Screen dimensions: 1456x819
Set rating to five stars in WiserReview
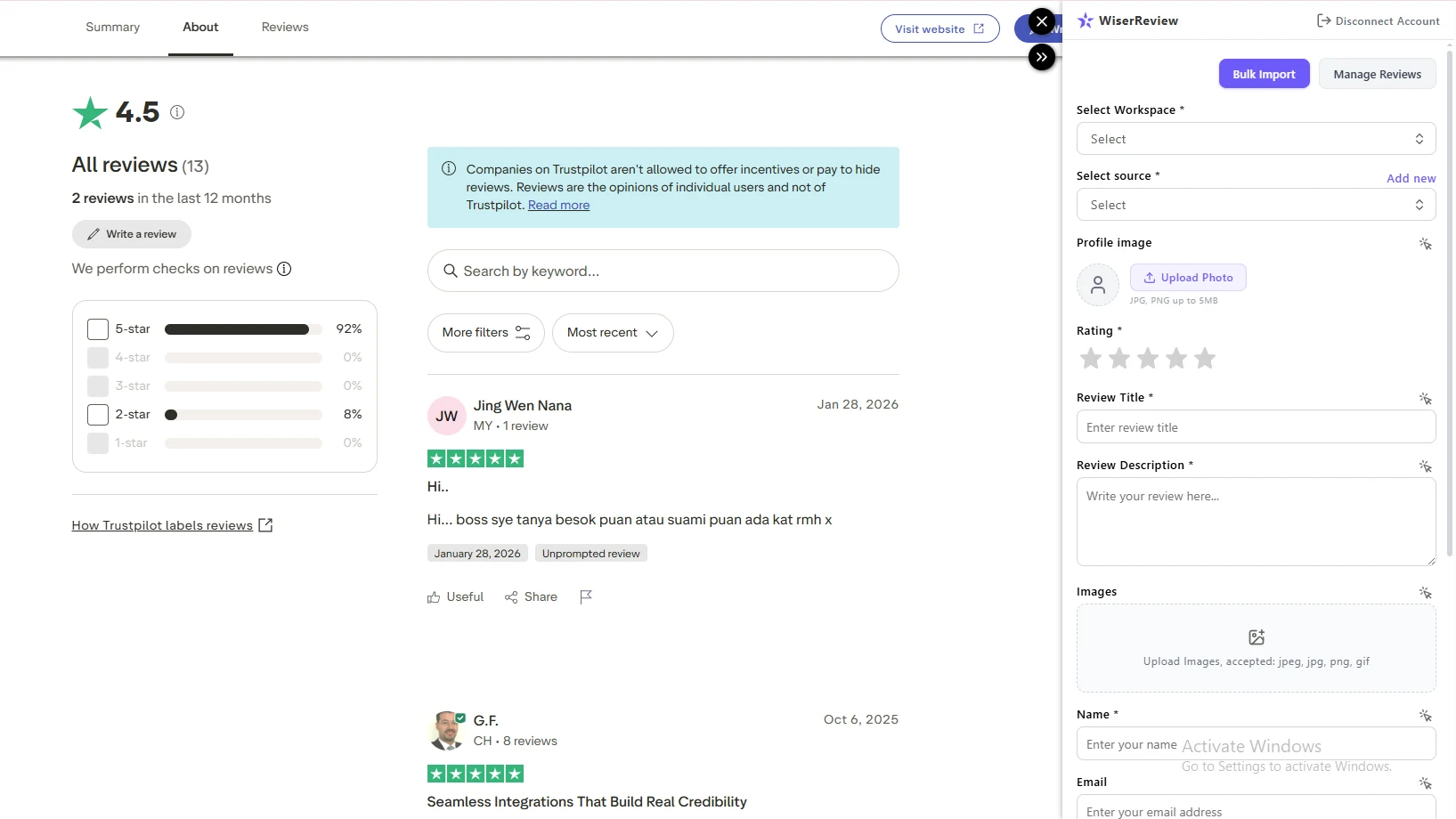1205,358
